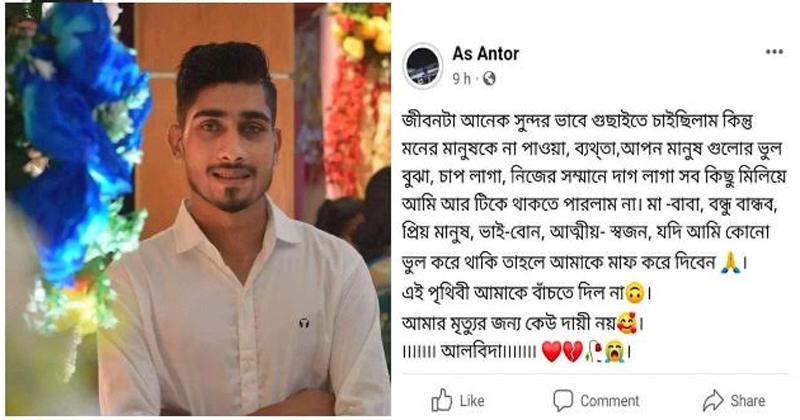Click the Share arrow icon

(713, 401)
